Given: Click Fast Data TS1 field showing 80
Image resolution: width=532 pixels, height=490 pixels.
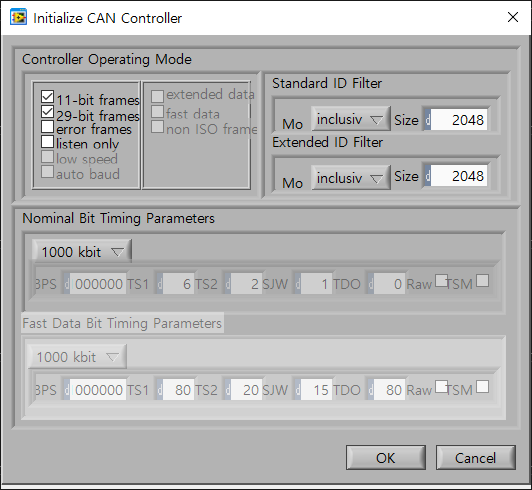Looking at the screenshot, I should 178,390.
